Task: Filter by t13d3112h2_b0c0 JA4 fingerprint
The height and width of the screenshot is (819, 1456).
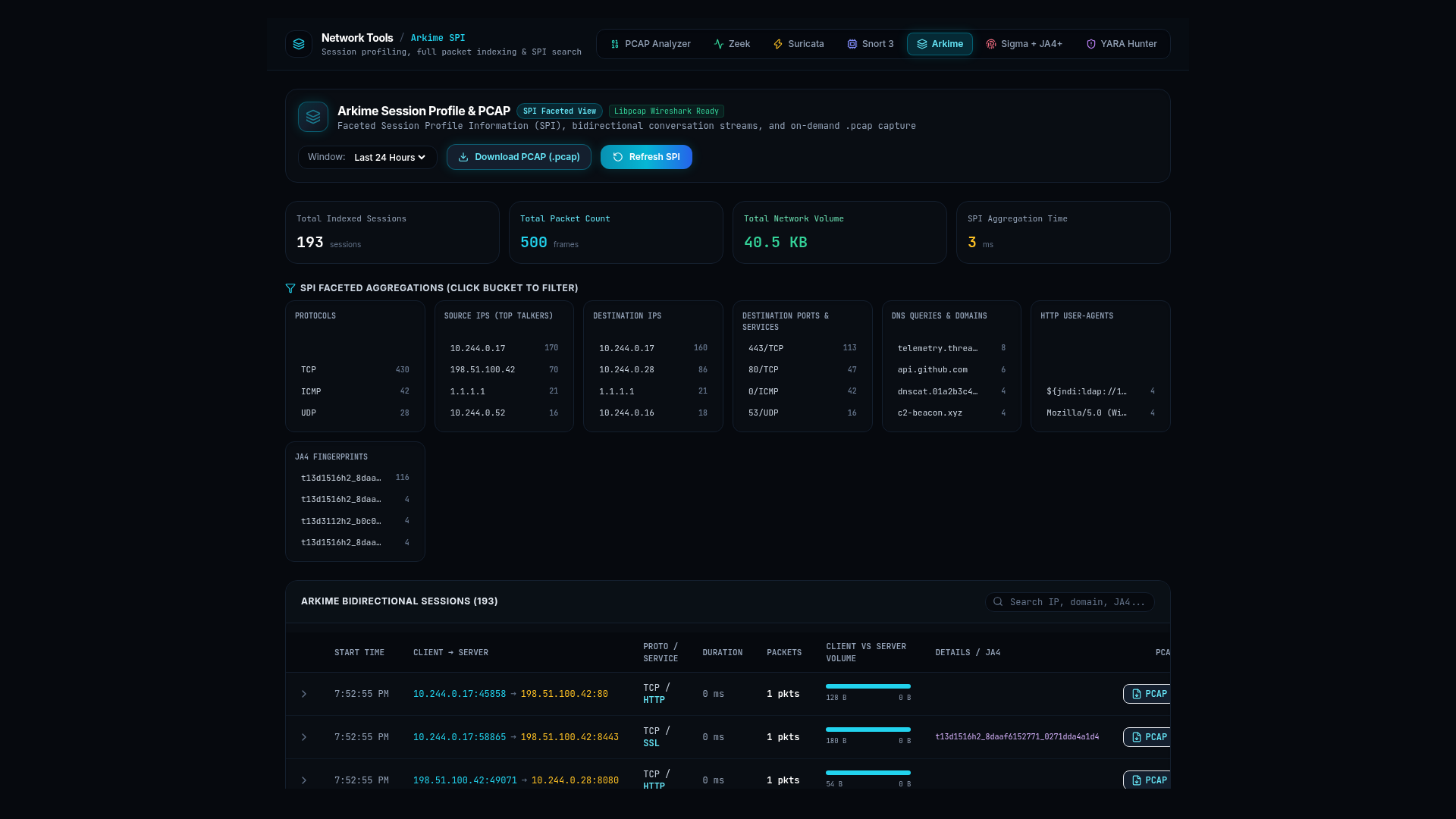Action: tap(355, 521)
